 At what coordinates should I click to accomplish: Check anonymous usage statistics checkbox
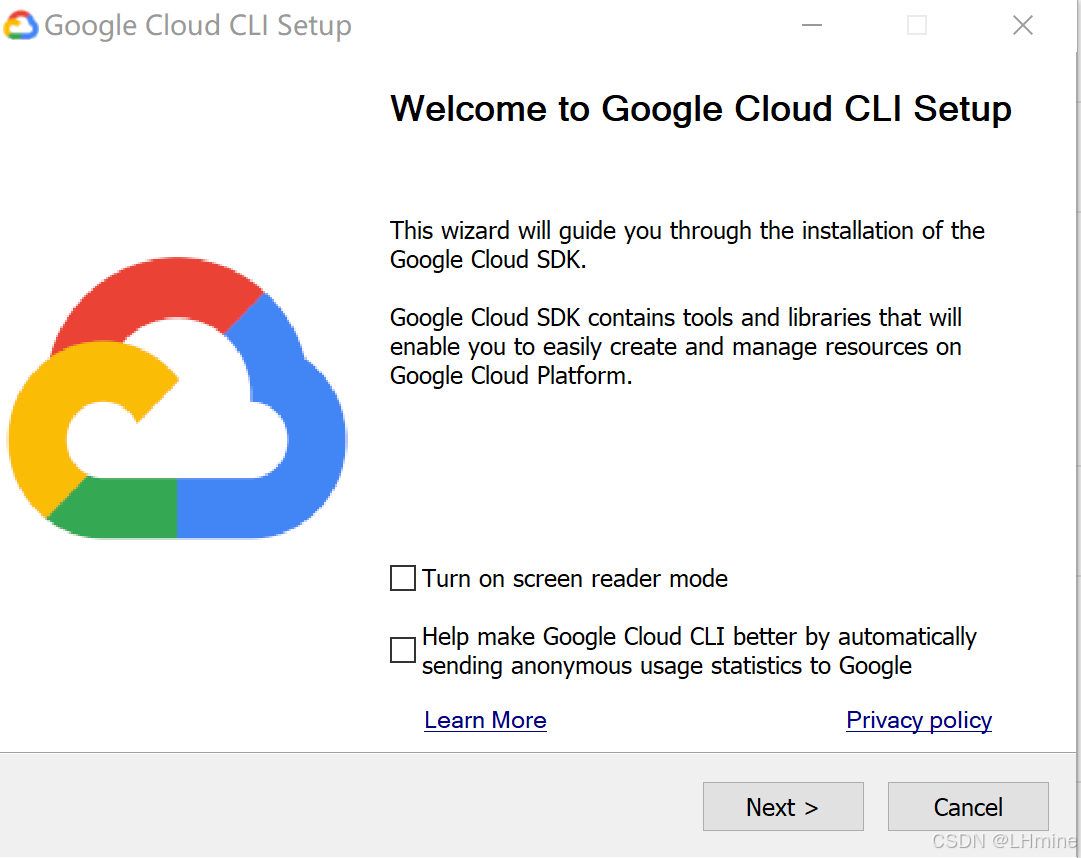pos(403,650)
